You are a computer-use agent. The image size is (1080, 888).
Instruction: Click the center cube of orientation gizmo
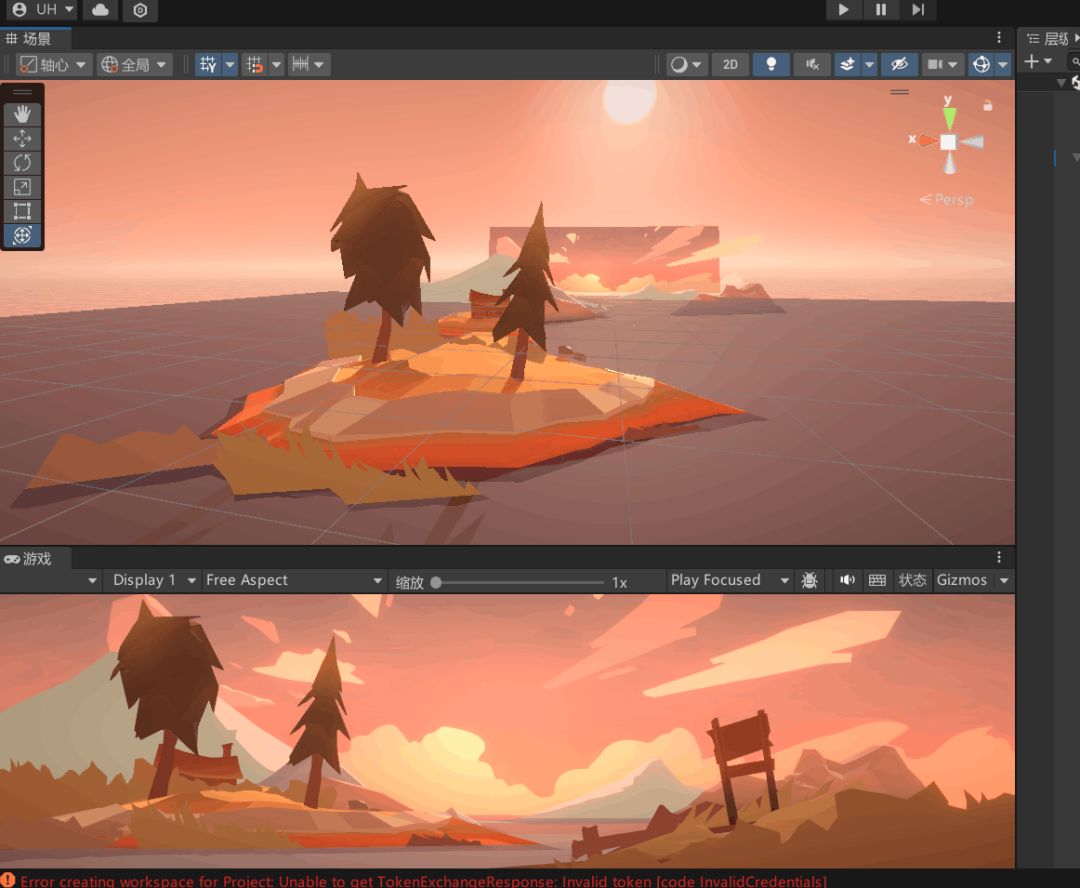tap(948, 142)
